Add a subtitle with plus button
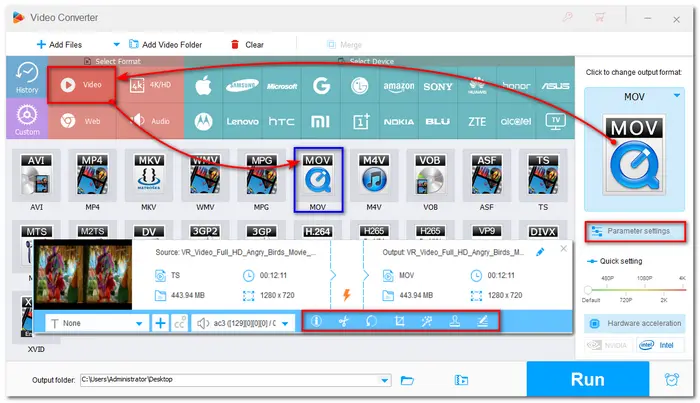700x403 pixels. tap(160, 323)
